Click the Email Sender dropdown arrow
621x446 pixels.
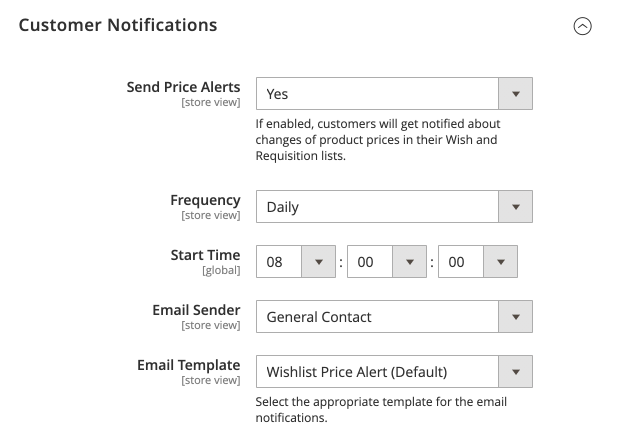[x=515, y=317]
